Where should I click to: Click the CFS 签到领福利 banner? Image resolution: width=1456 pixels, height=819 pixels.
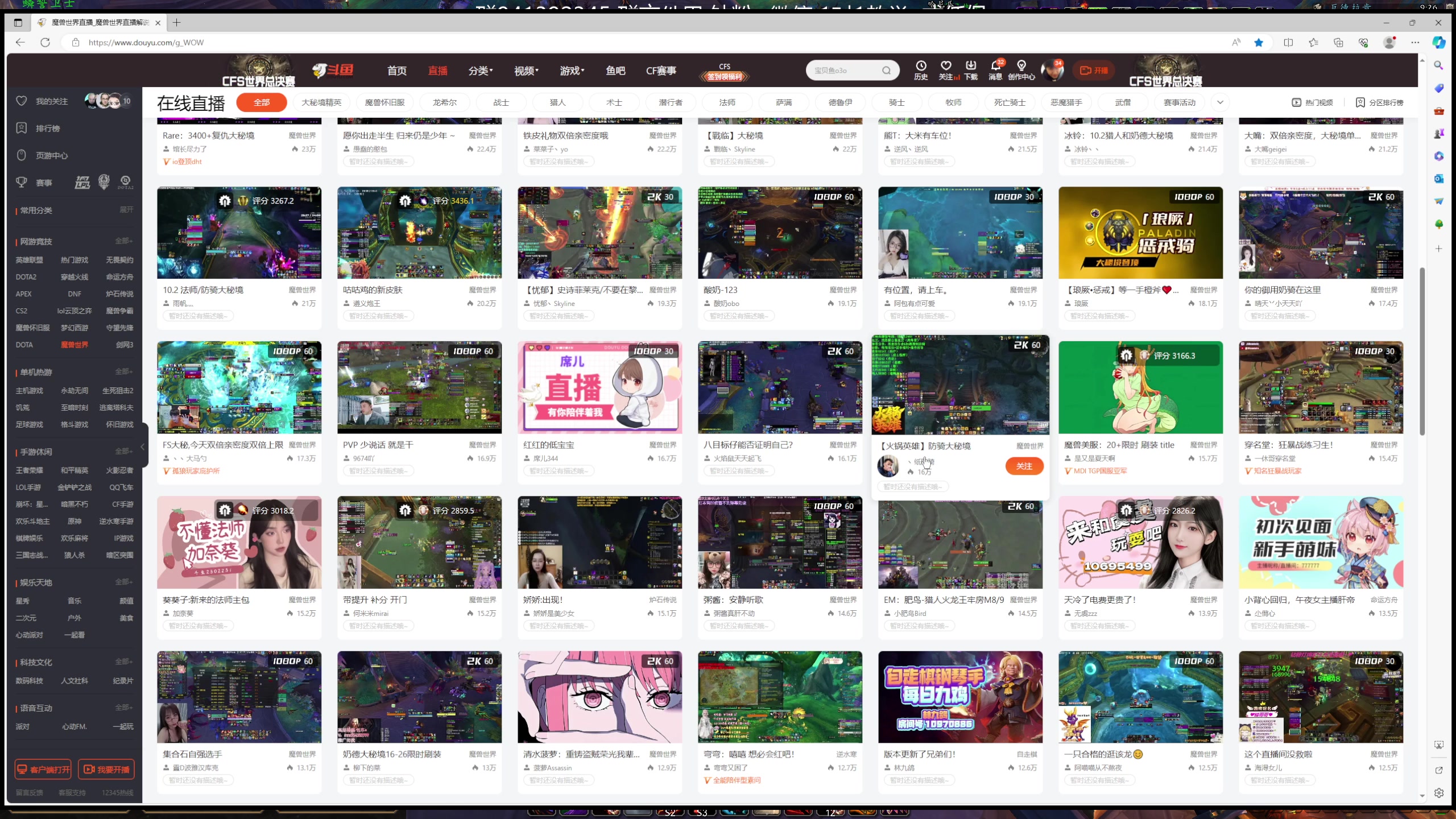[x=725, y=72]
